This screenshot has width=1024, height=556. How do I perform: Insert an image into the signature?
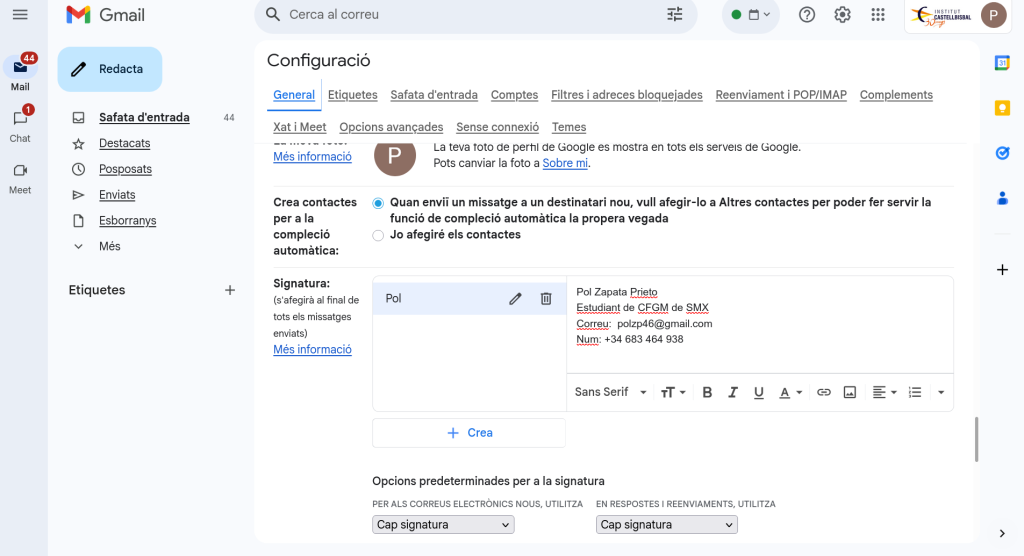pyautogui.click(x=850, y=392)
